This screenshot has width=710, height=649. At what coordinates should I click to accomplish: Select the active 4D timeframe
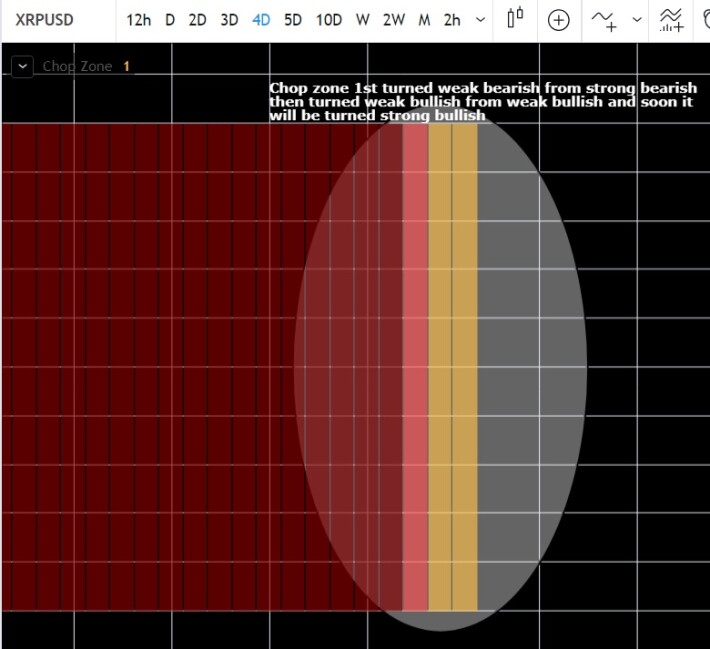[x=261, y=20]
